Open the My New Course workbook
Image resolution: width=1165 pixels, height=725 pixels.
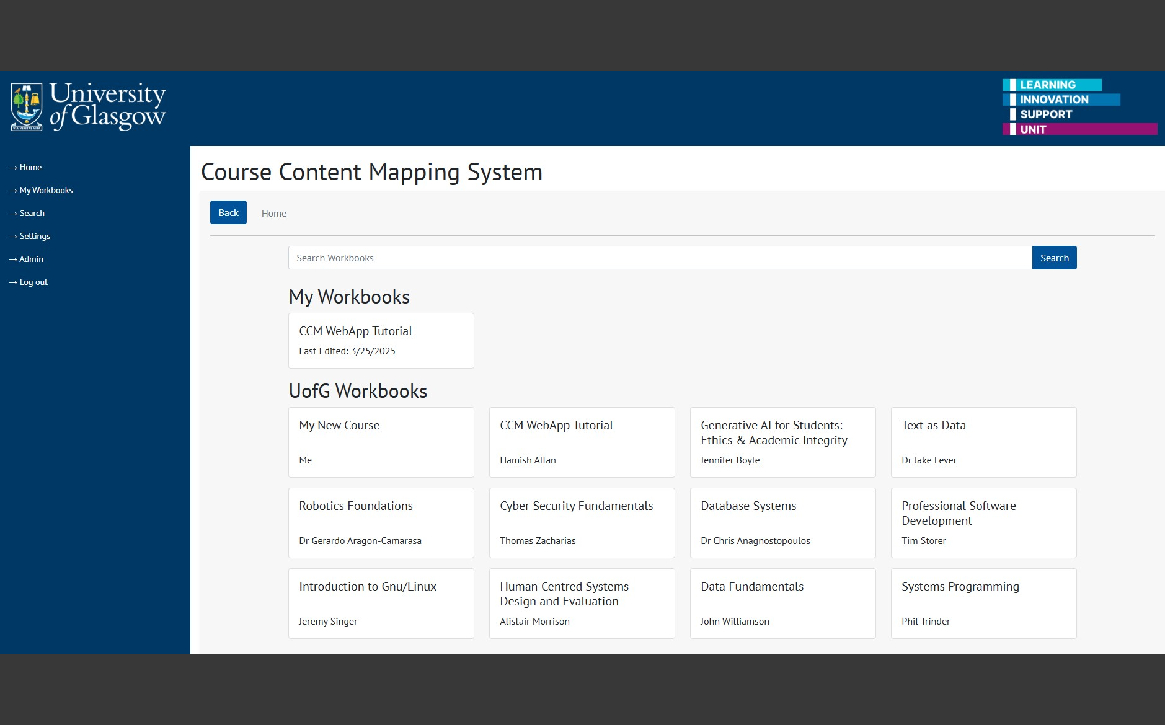point(381,441)
